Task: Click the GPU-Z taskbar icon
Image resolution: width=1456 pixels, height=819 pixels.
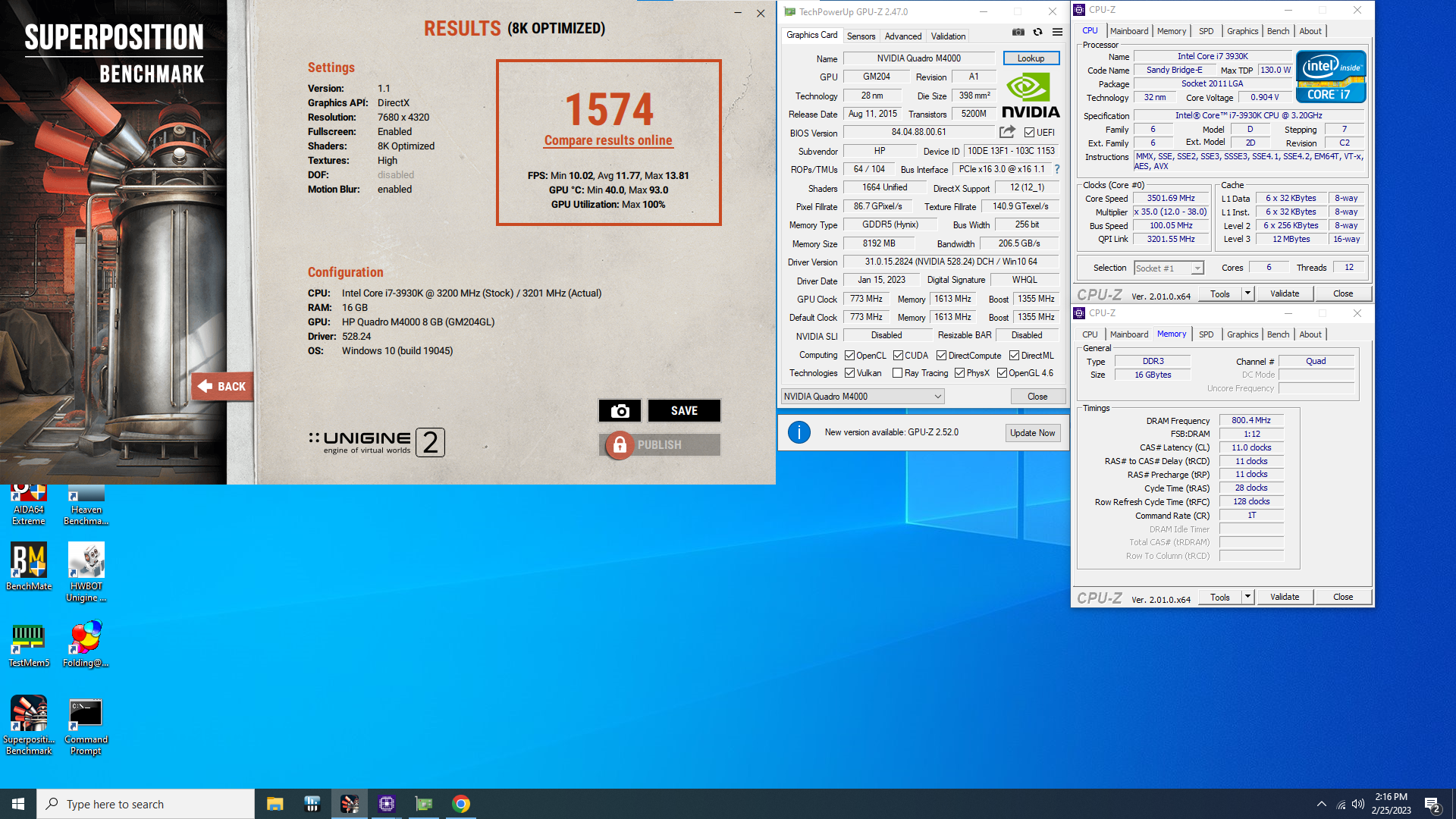Action: (x=424, y=804)
